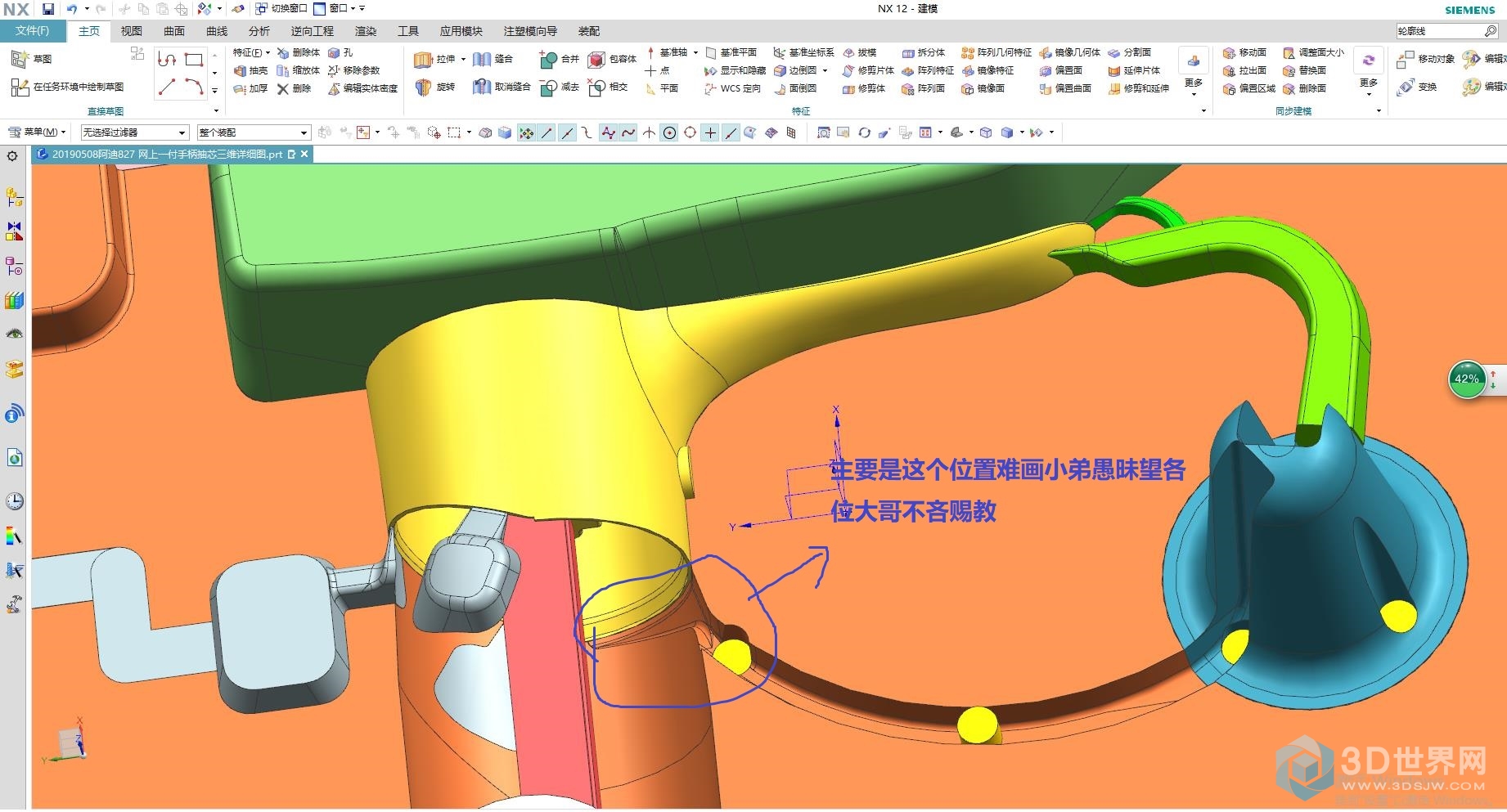Viewport: 1507px width, 812px height.
Task: Open the History clock sidebar icon
Action: coord(14,501)
